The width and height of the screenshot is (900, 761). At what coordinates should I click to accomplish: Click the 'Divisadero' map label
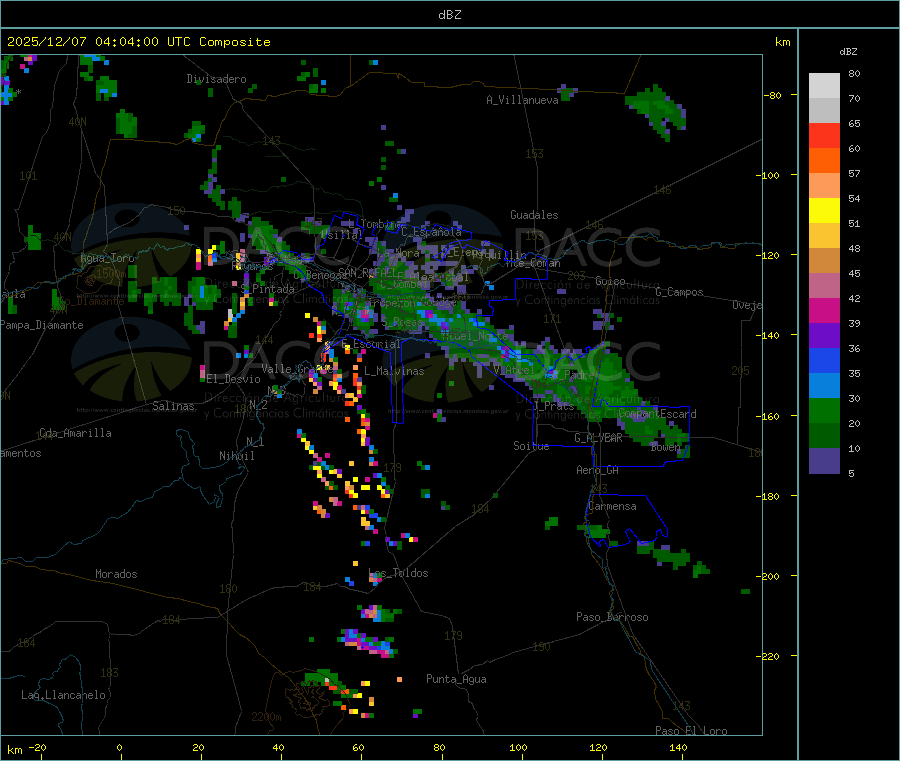point(216,79)
